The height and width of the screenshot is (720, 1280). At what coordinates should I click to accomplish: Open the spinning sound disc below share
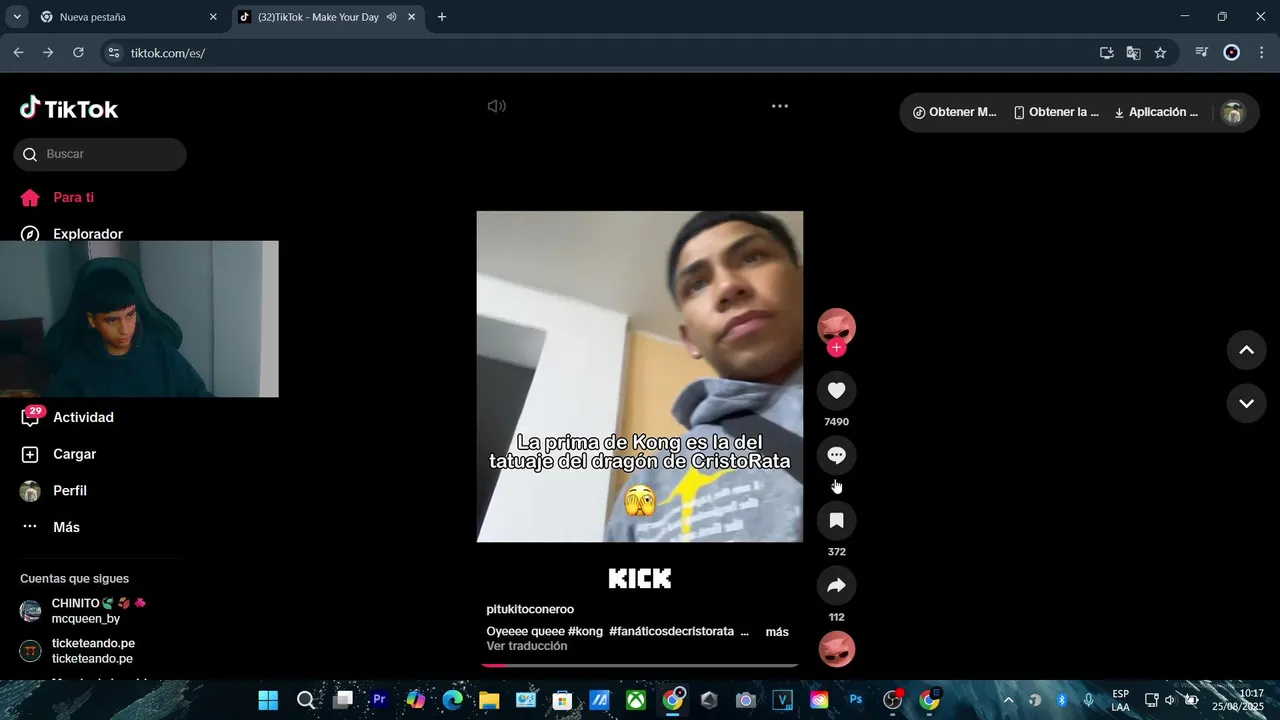[x=837, y=650]
